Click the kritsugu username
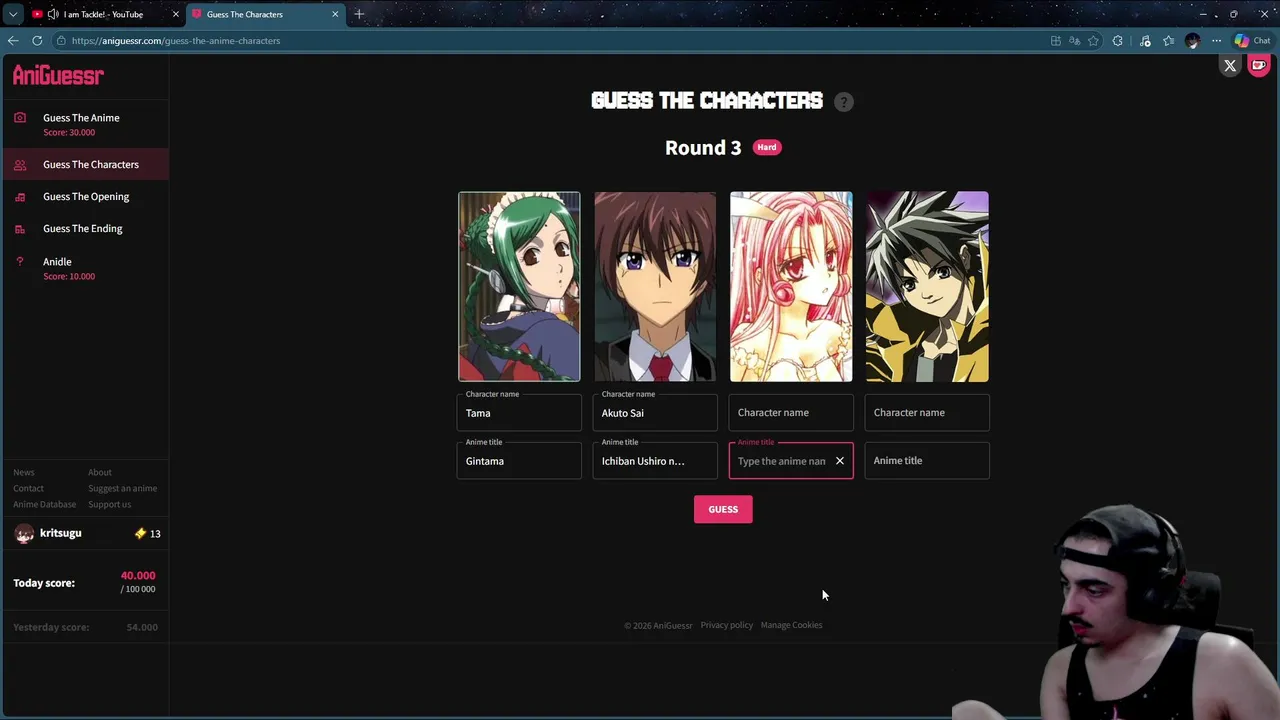This screenshot has width=1280, height=720. [60, 534]
